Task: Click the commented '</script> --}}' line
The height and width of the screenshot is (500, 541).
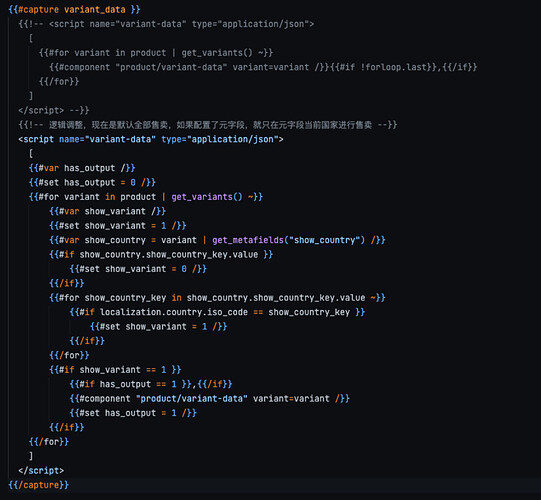Action: pos(54,110)
